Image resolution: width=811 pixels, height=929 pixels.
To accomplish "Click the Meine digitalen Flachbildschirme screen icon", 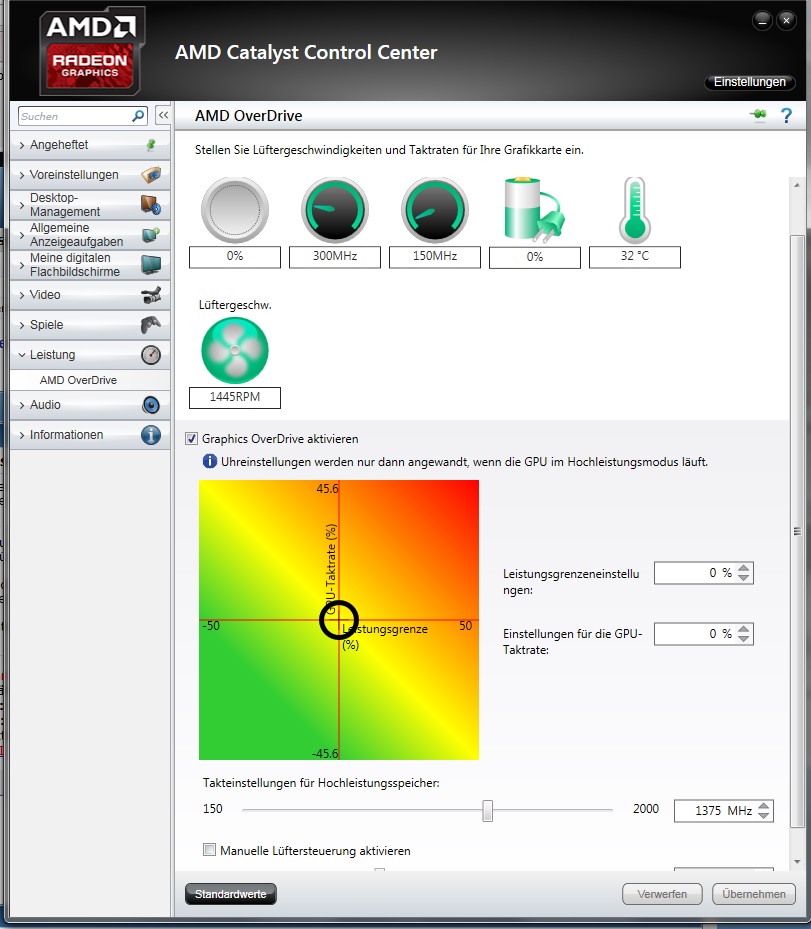I will coord(151,265).
